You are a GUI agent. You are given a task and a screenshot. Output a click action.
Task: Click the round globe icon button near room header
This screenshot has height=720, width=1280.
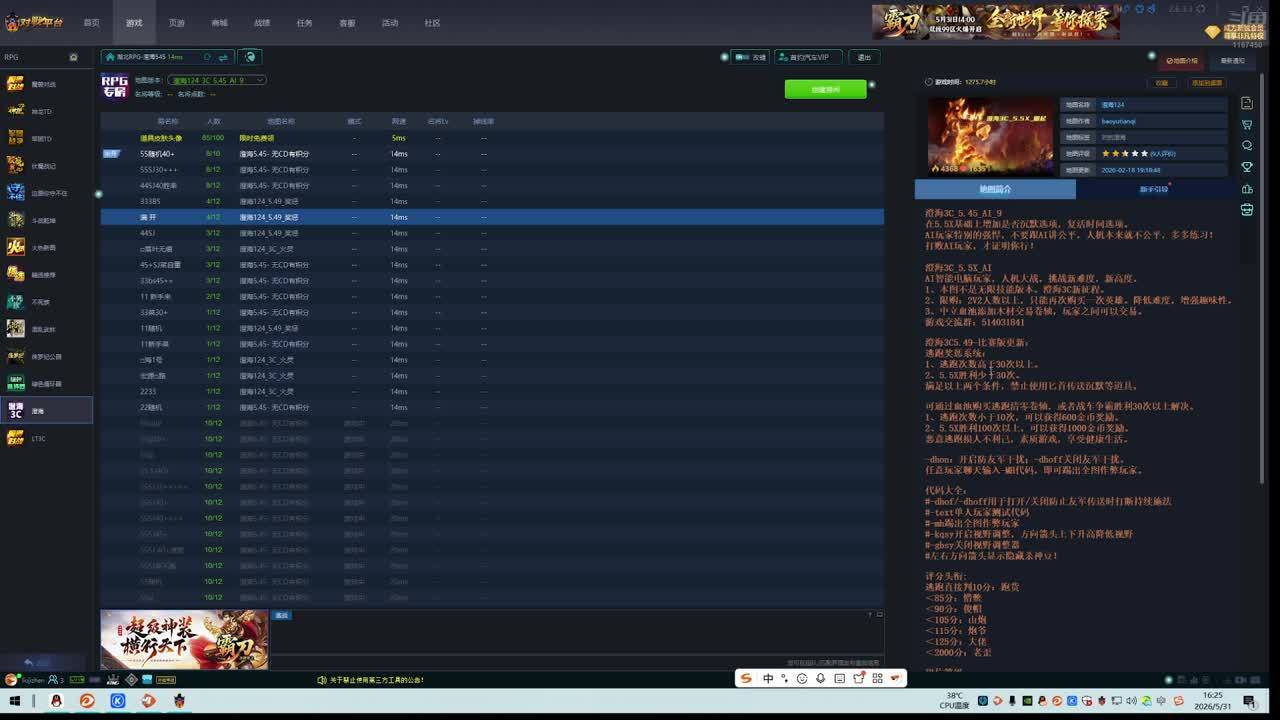pyautogui.click(x=250, y=57)
